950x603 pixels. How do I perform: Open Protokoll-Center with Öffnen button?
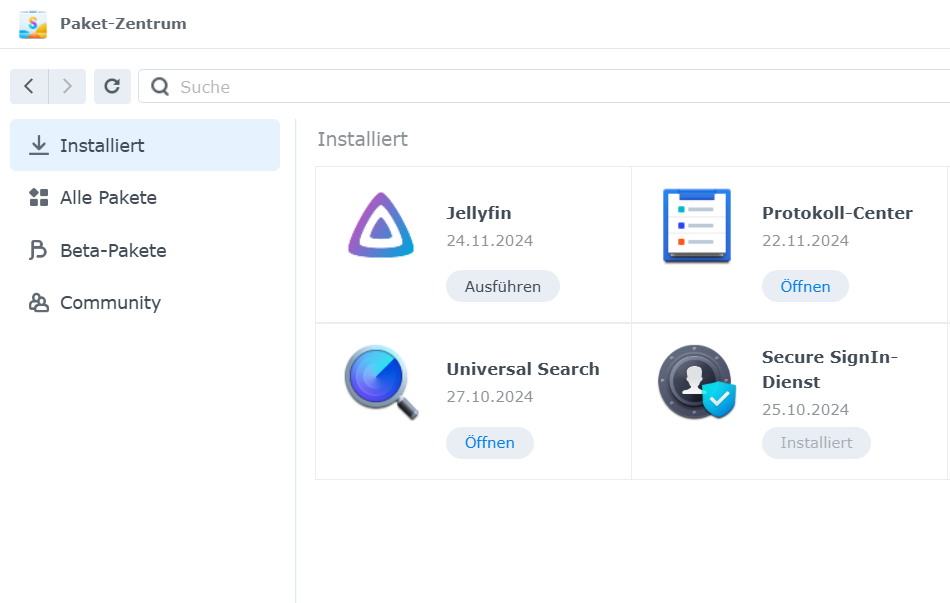tap(805, 286)
